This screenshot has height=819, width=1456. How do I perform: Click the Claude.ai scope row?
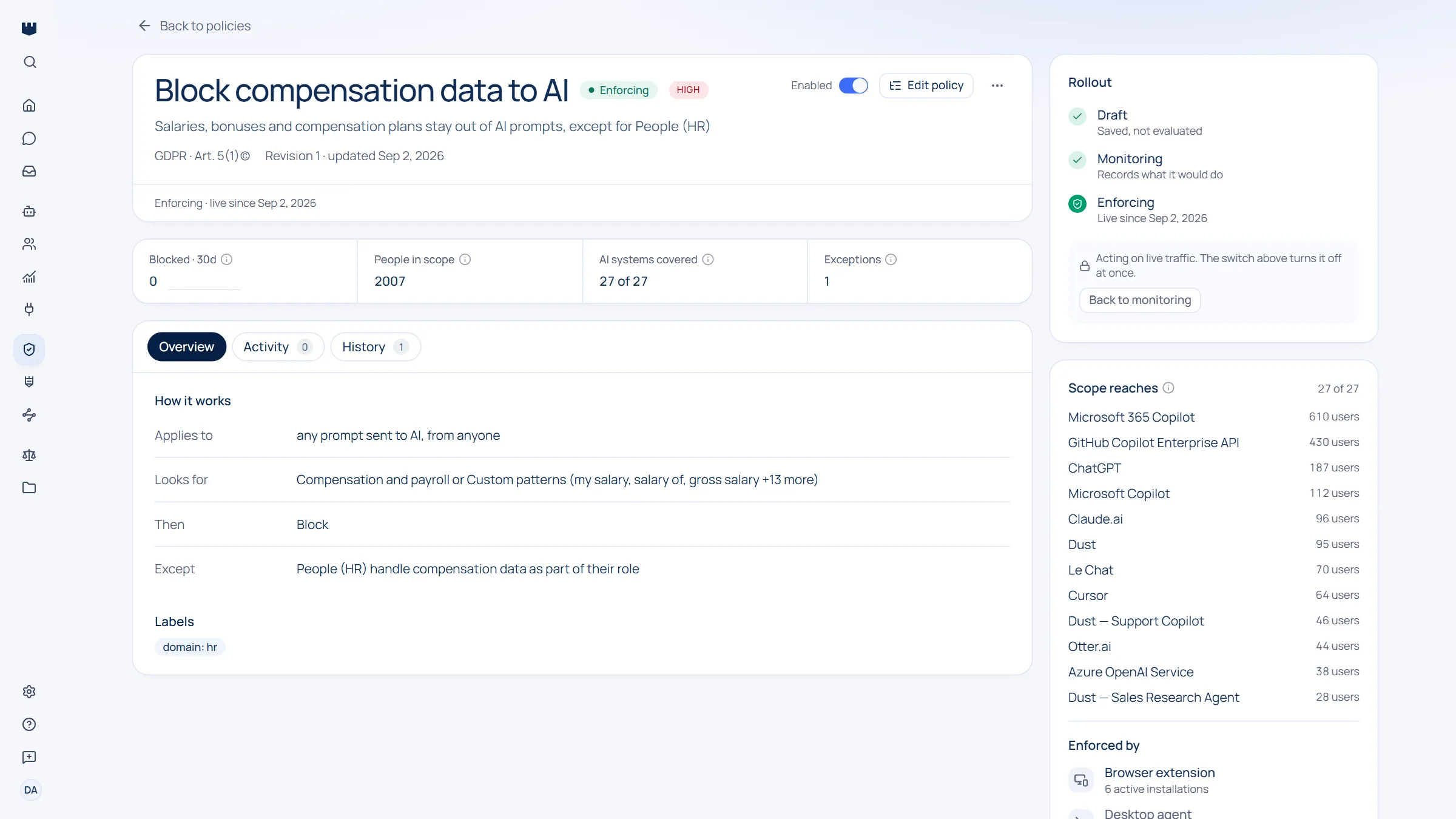coord(1213,519)
